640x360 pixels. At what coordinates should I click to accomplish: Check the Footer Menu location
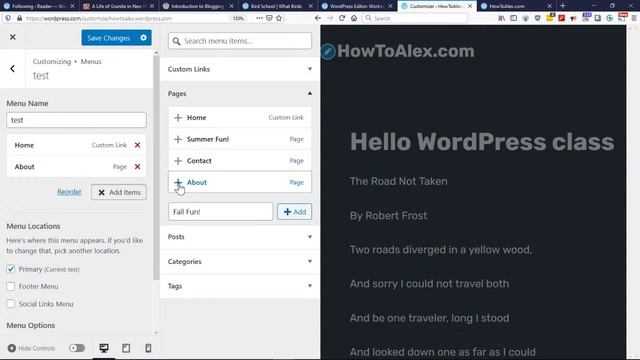click(x=11, y=287)
